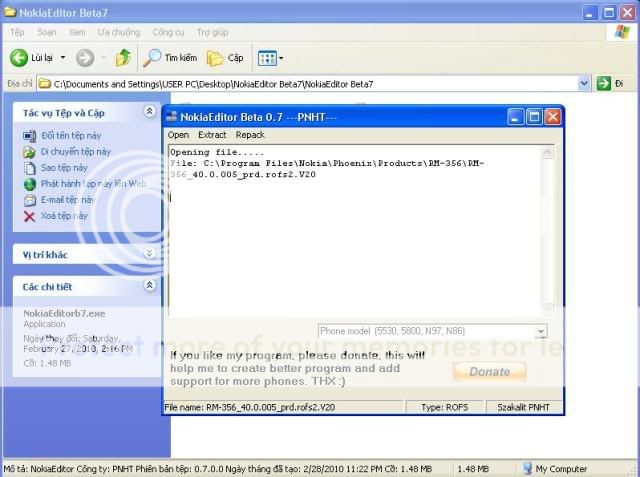Click E-mail this file icon
This screenshot has width=640, height=477.
pos(30,200)
